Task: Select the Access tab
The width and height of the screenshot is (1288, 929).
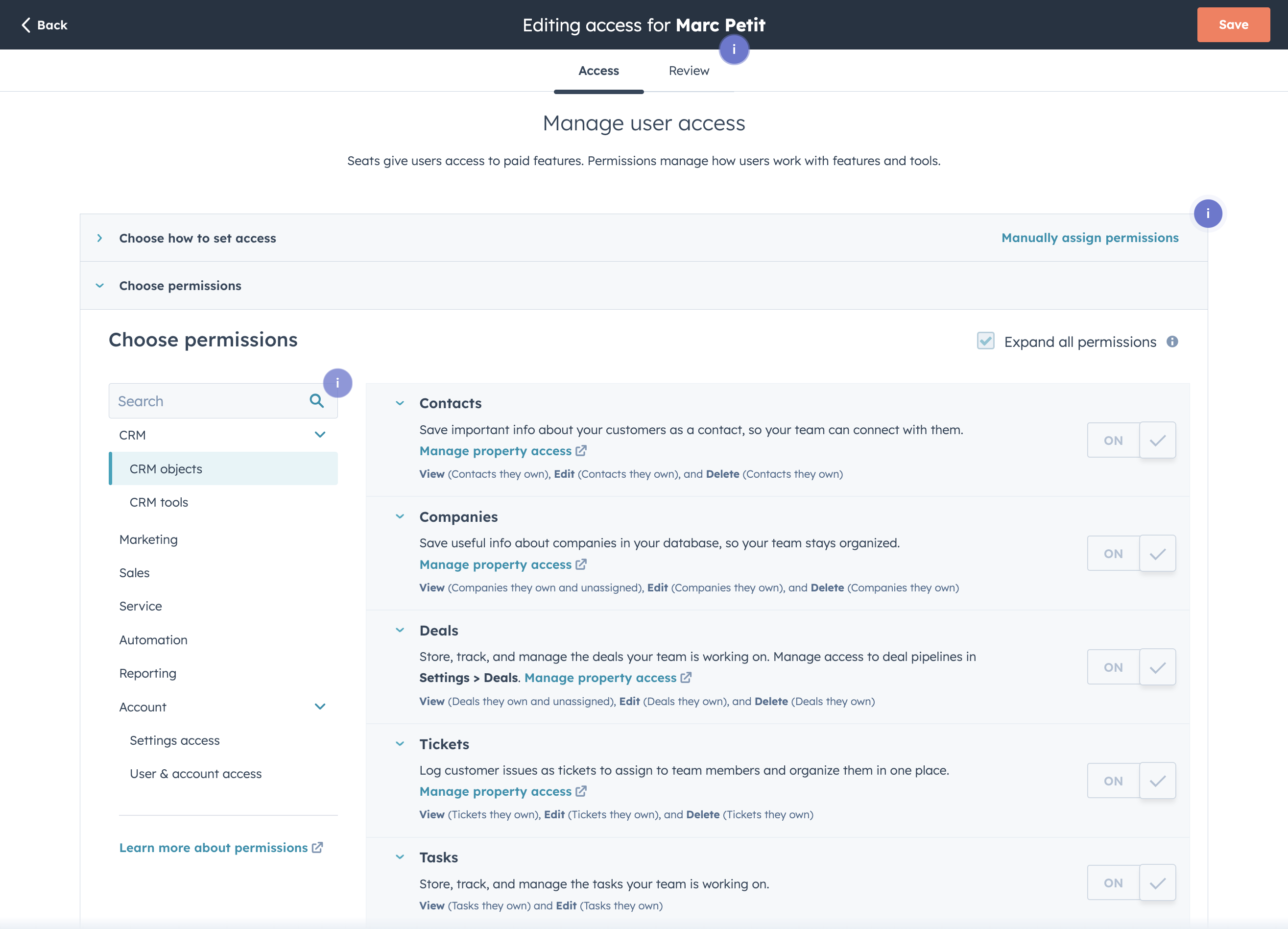Action: (x=598, y=71)
